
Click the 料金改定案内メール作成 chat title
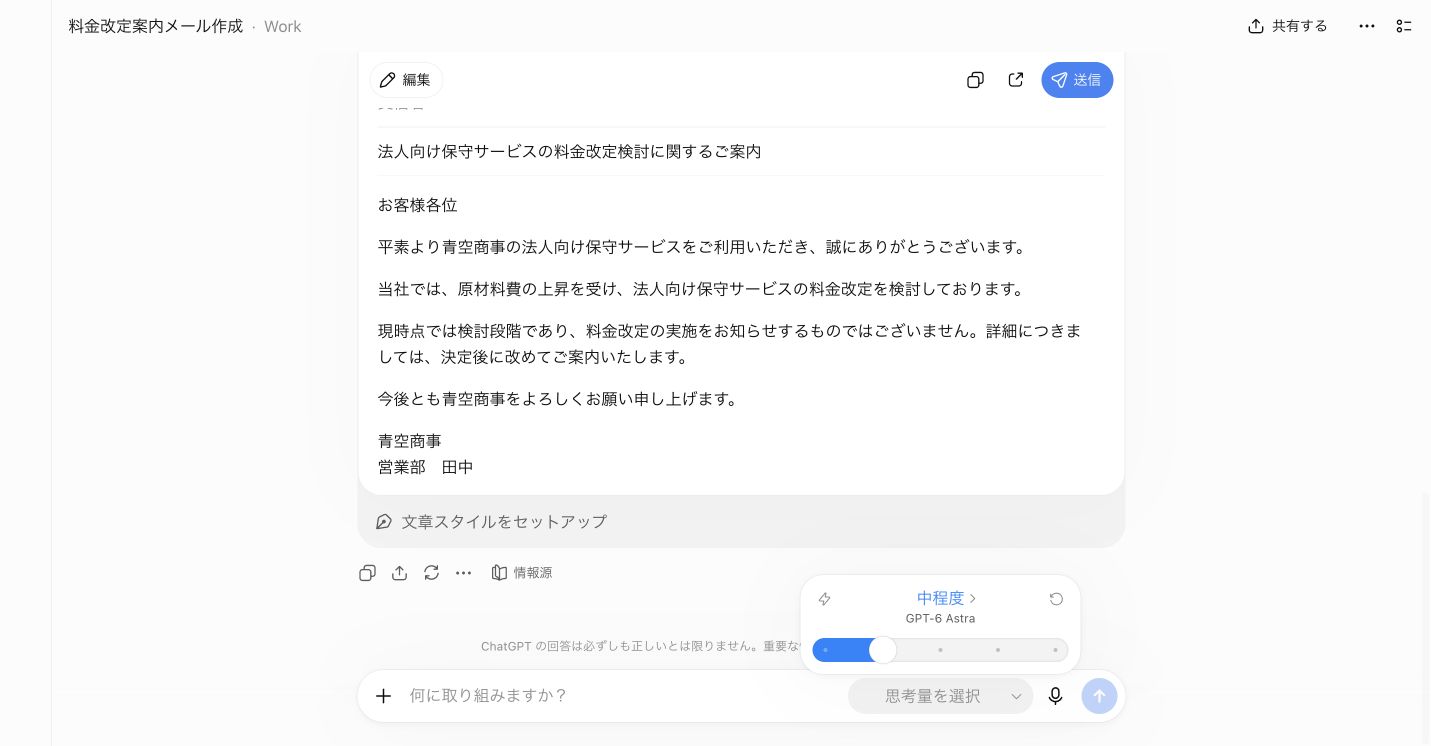click(x=156, y=26)
